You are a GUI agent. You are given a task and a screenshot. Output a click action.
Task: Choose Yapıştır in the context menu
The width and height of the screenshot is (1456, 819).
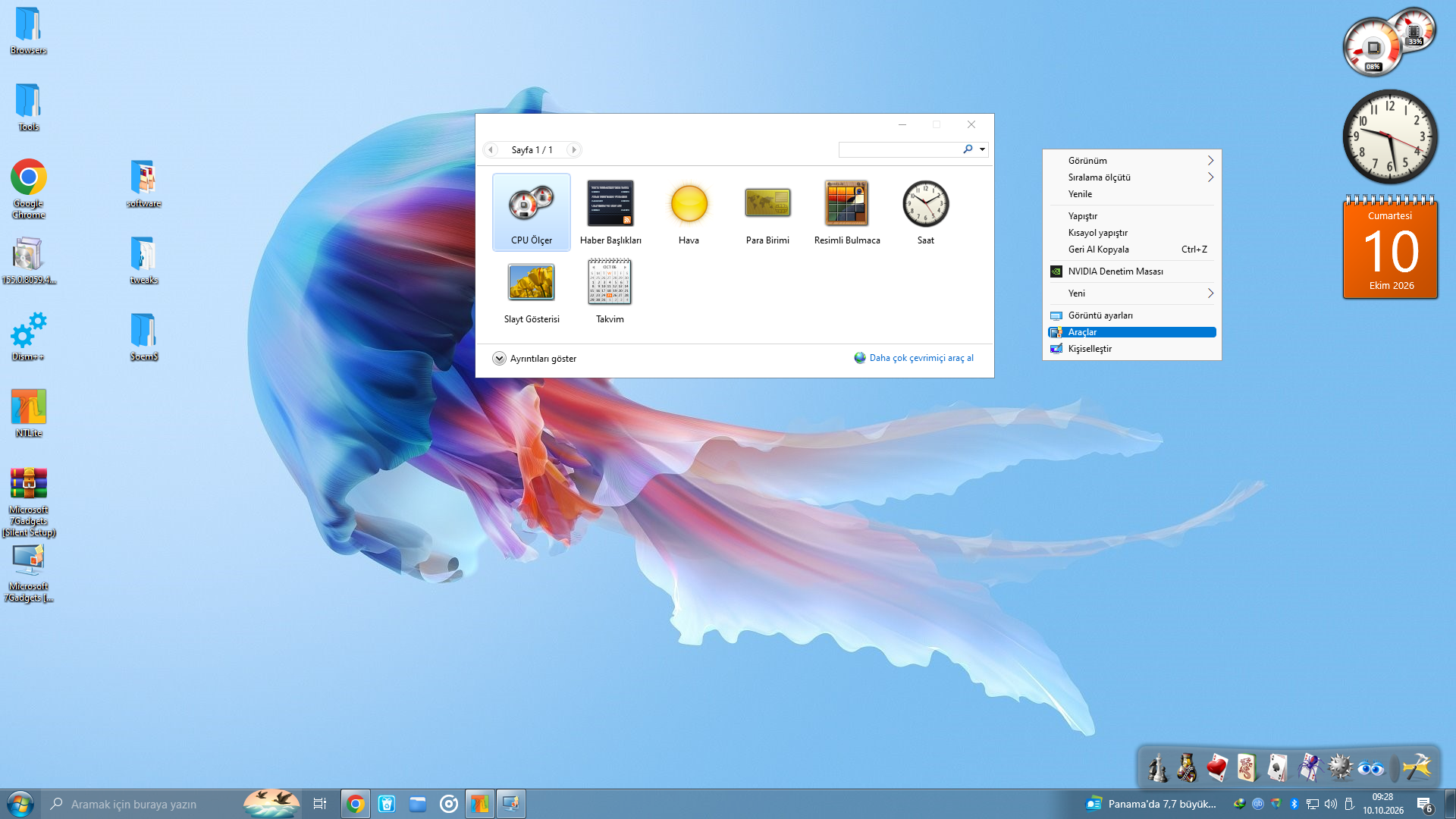1132,216
